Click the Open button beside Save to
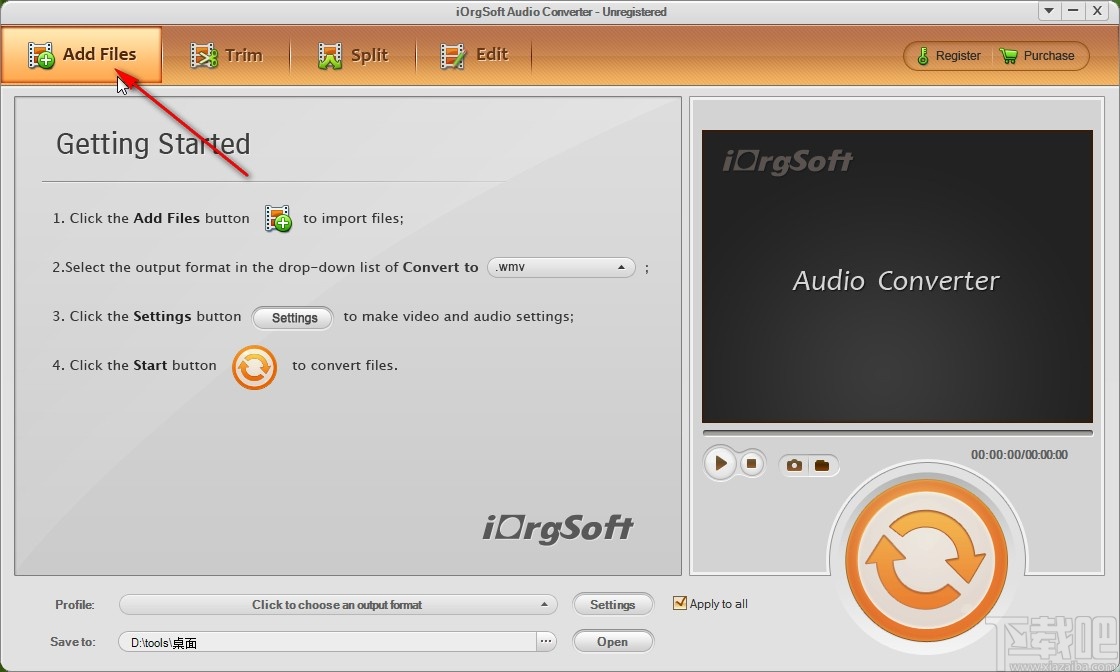1120x672 pixels. coord(612,641)
